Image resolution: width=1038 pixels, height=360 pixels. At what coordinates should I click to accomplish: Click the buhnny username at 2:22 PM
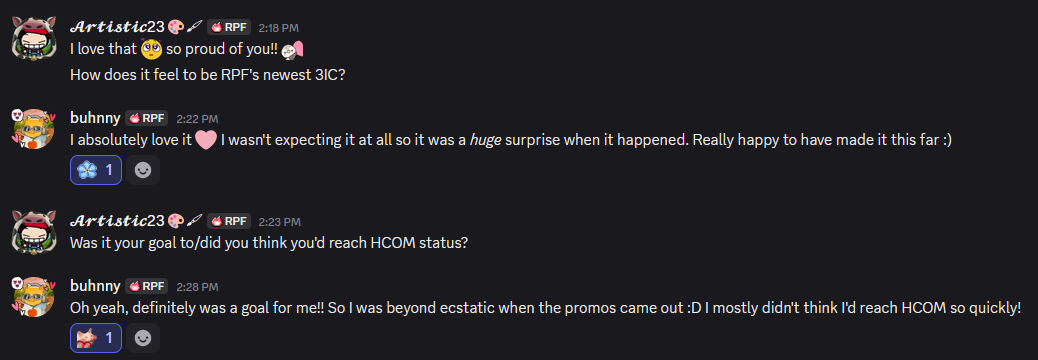pyautogui.click(x=95, y=118)
